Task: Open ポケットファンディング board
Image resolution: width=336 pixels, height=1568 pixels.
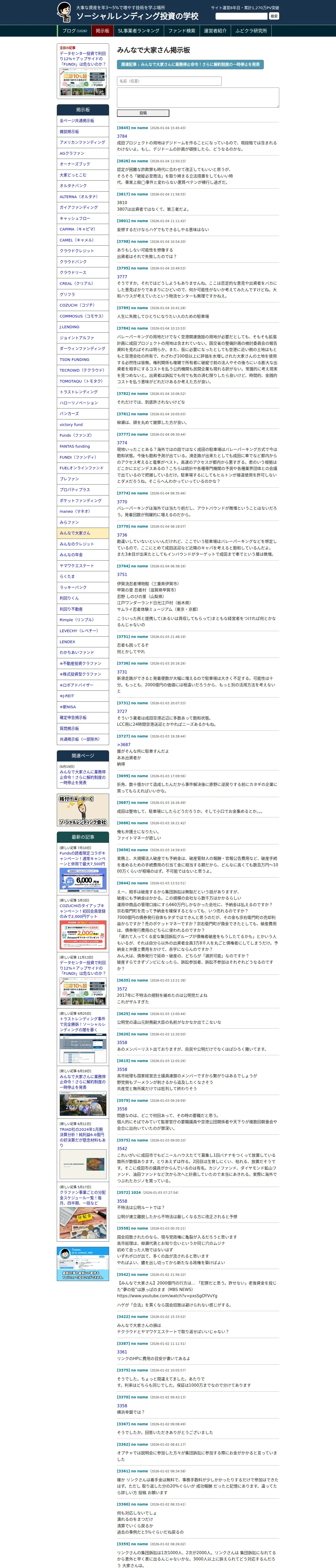Action: 83,500
